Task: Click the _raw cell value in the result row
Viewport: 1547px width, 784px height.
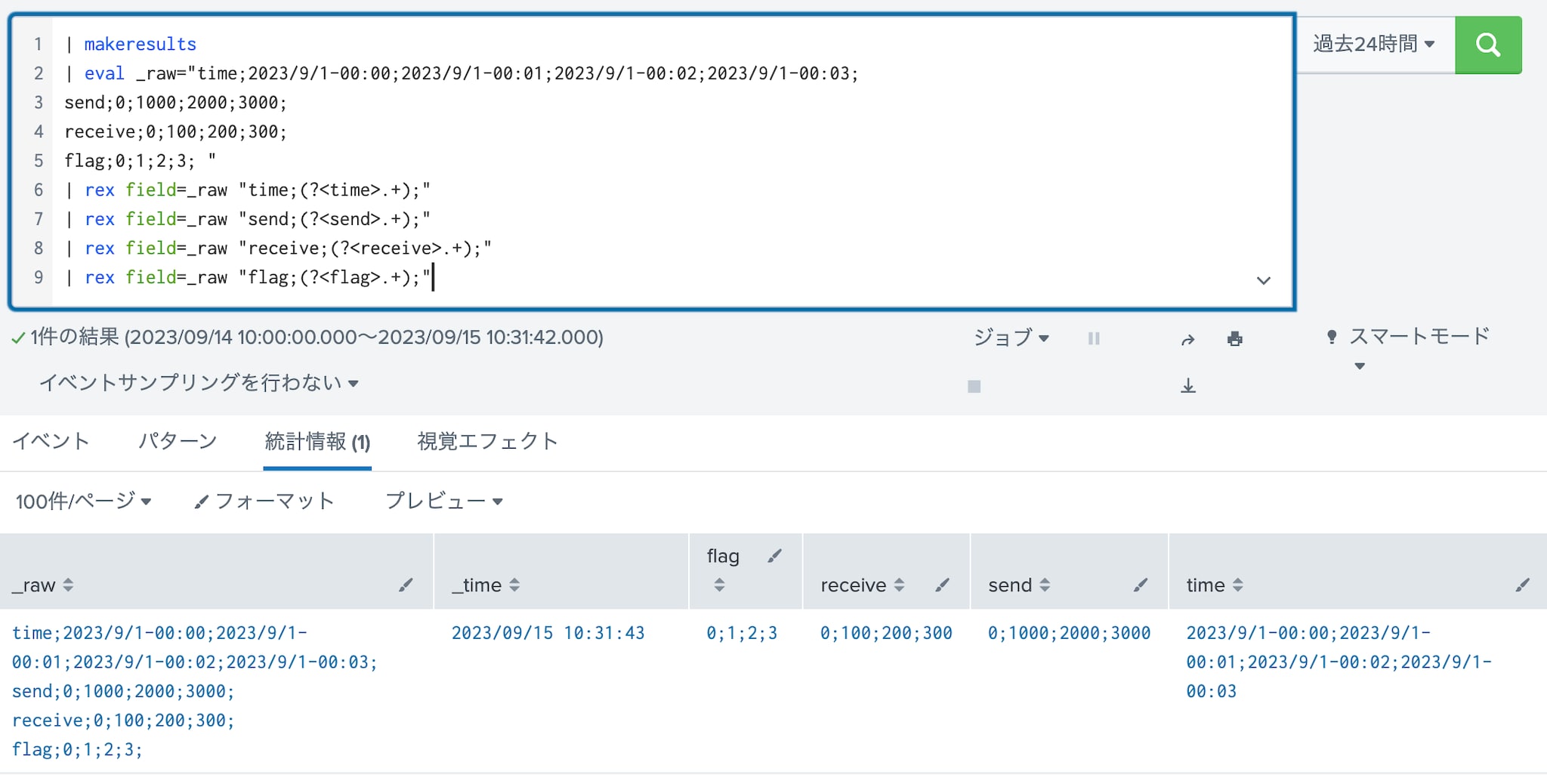Action: tap(194, 691)
